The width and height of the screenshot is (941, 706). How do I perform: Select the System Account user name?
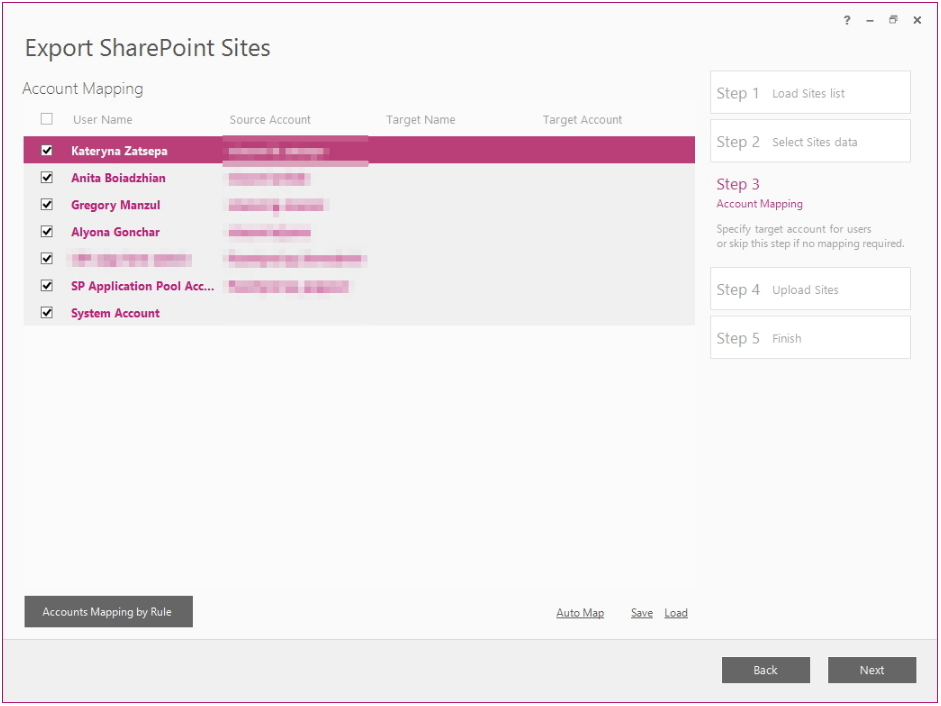coord(115,313)
